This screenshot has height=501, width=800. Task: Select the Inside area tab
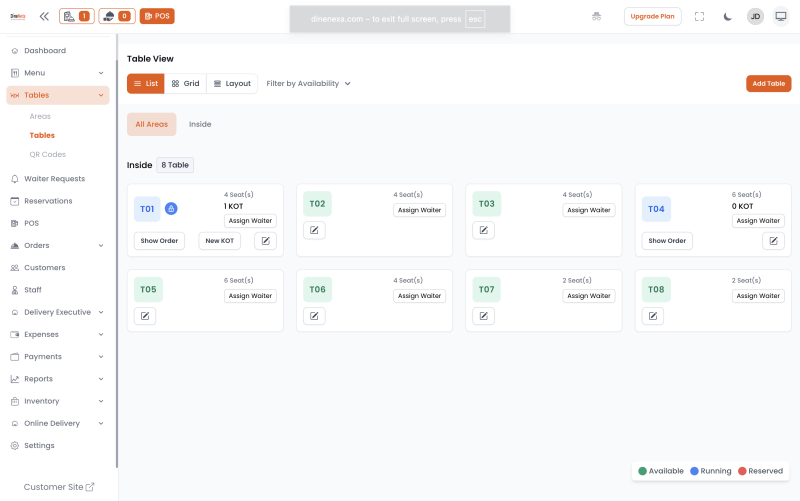tap(200, 124)
